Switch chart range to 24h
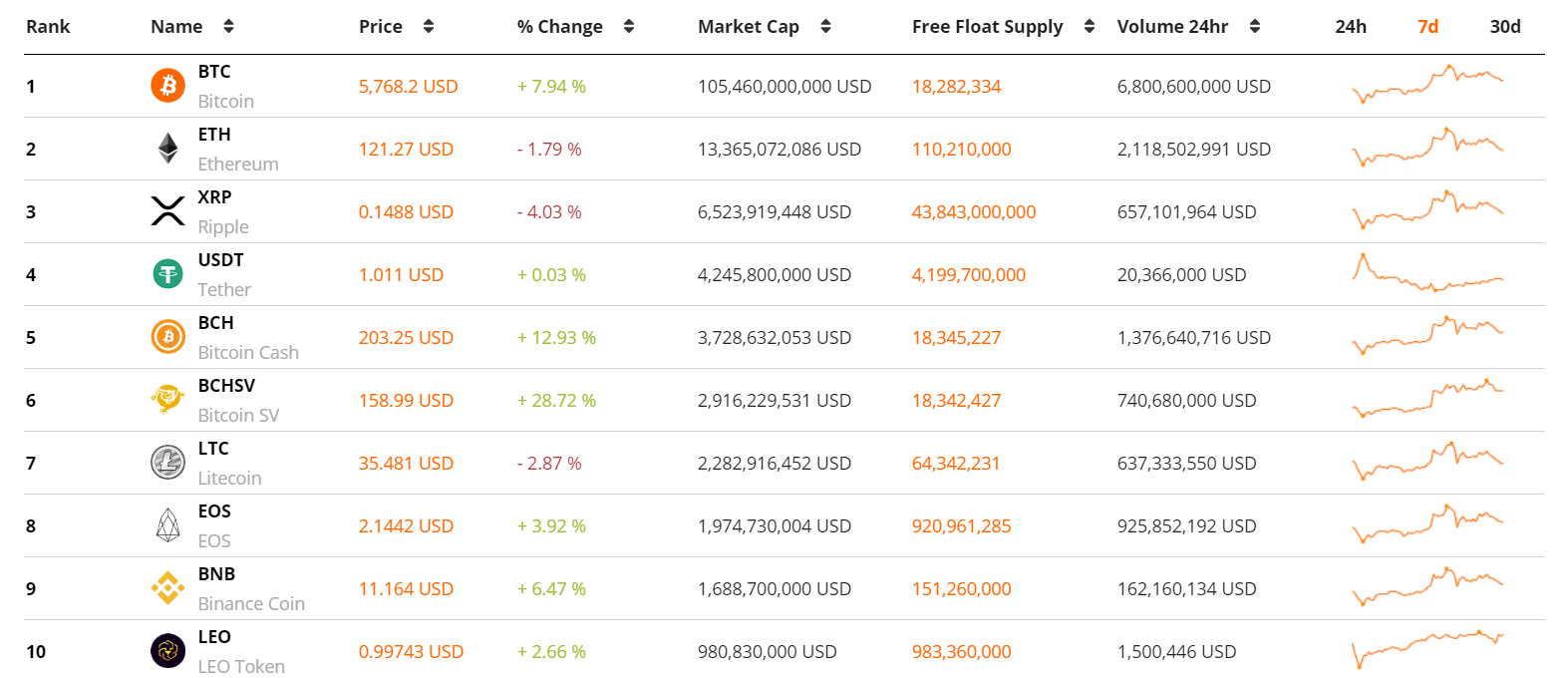Screen dimensions: 1568x678 pos(1351,27)
